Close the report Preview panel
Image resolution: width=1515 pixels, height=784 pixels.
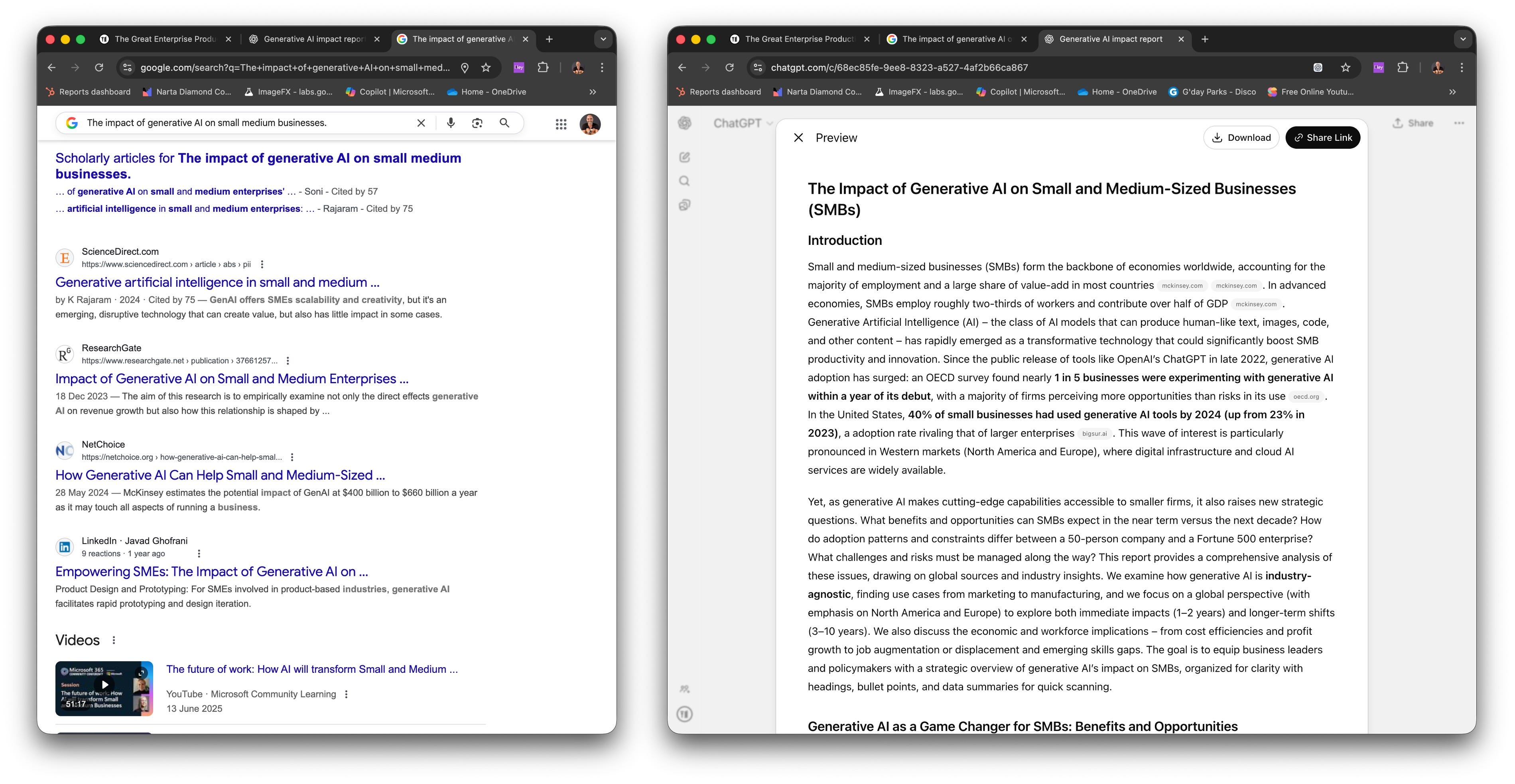798,138
